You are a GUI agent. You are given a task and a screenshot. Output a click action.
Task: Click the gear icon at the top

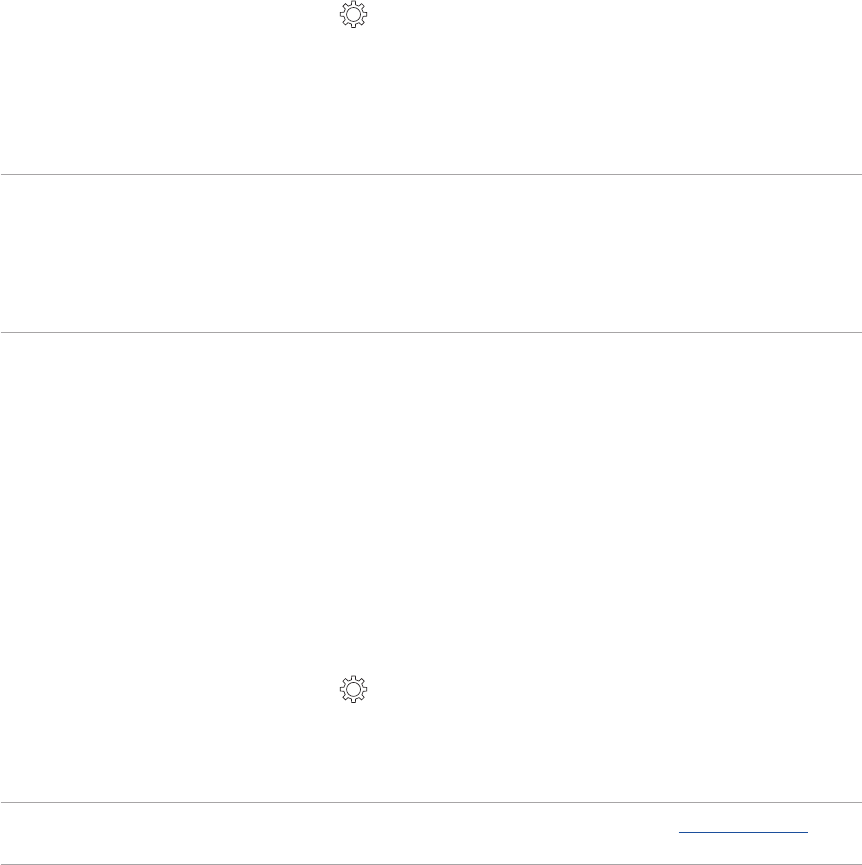point(354,14)
